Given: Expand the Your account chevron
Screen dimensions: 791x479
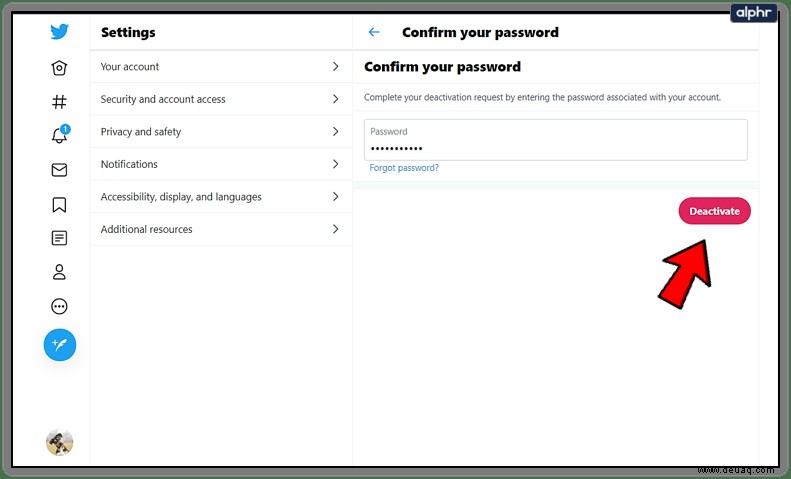Looking at the screenshot, I should [x=335, y=67].
